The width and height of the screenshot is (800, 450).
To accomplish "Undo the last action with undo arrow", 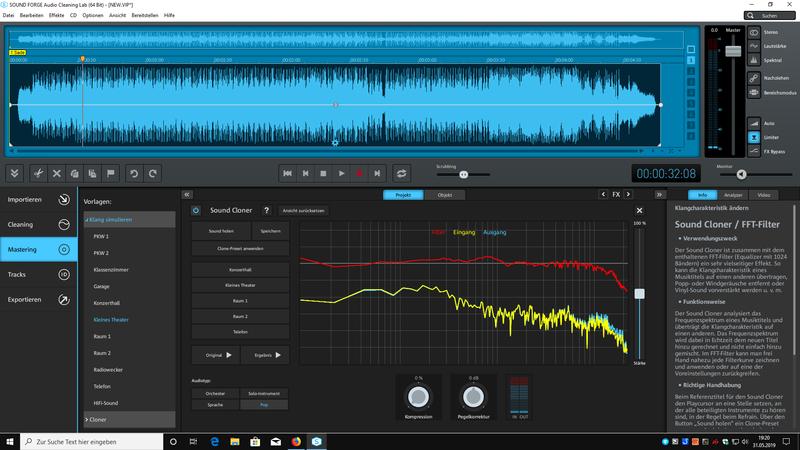I will point(134,173).
